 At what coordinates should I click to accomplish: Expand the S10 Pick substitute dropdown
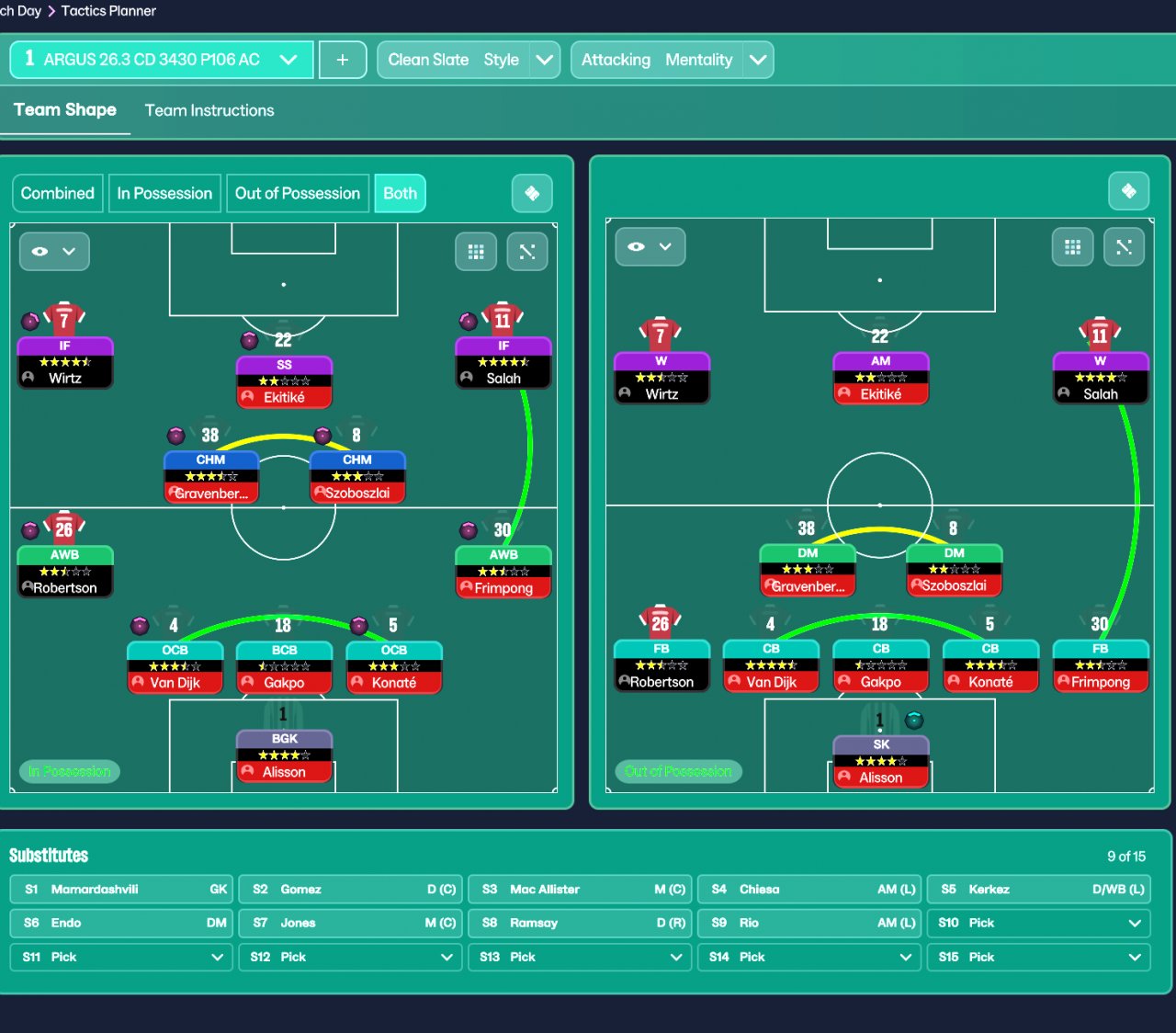coord(1039,923)
